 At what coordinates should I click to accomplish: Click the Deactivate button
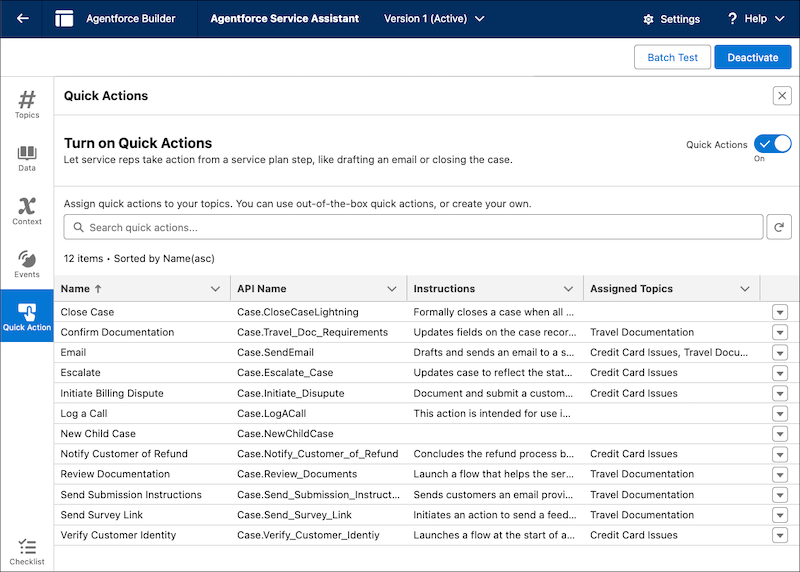(753, 57)
